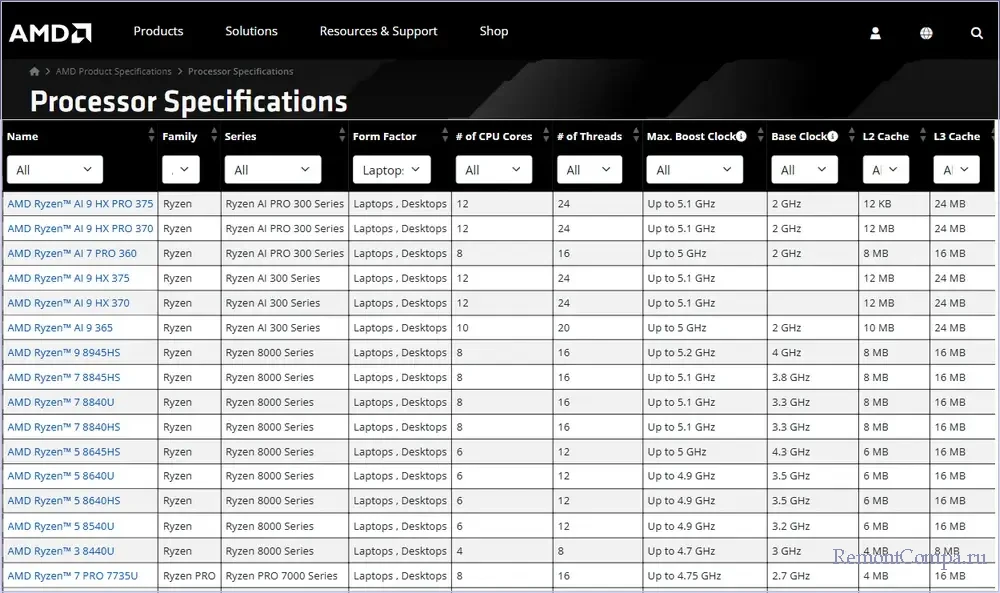Go to the Shop menu item
The width and height of the screenshot is (1000, 593).
pos(493,31)
